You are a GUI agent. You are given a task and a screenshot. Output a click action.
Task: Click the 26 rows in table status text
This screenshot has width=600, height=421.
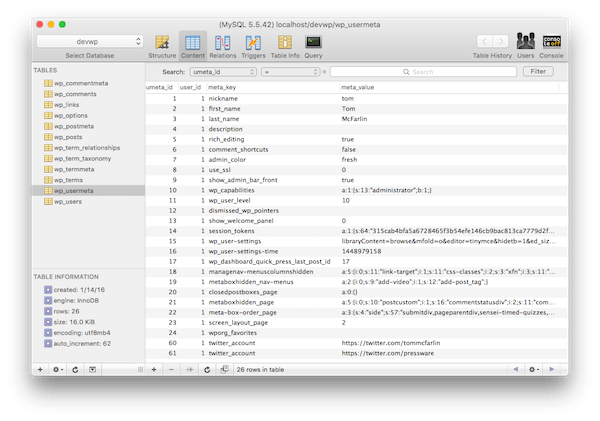click(x=260, y=369)
